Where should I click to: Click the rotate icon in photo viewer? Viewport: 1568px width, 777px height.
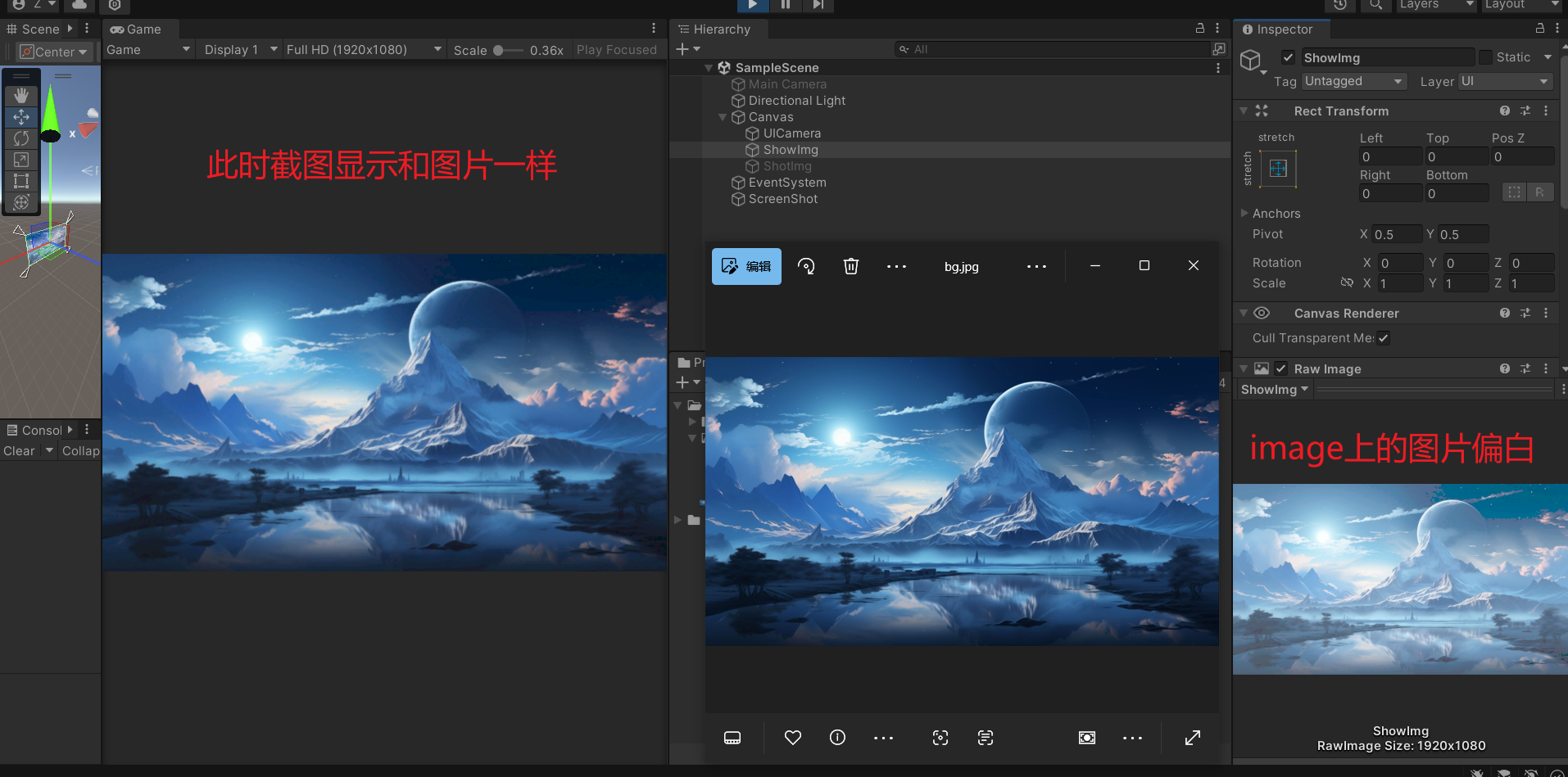[x=806, y=266]
